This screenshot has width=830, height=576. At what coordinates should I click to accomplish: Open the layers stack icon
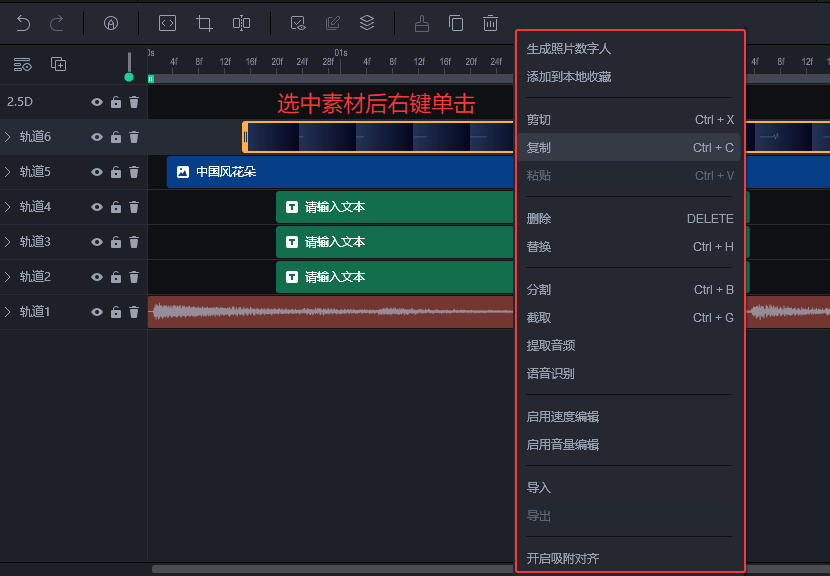click(367, 22)
